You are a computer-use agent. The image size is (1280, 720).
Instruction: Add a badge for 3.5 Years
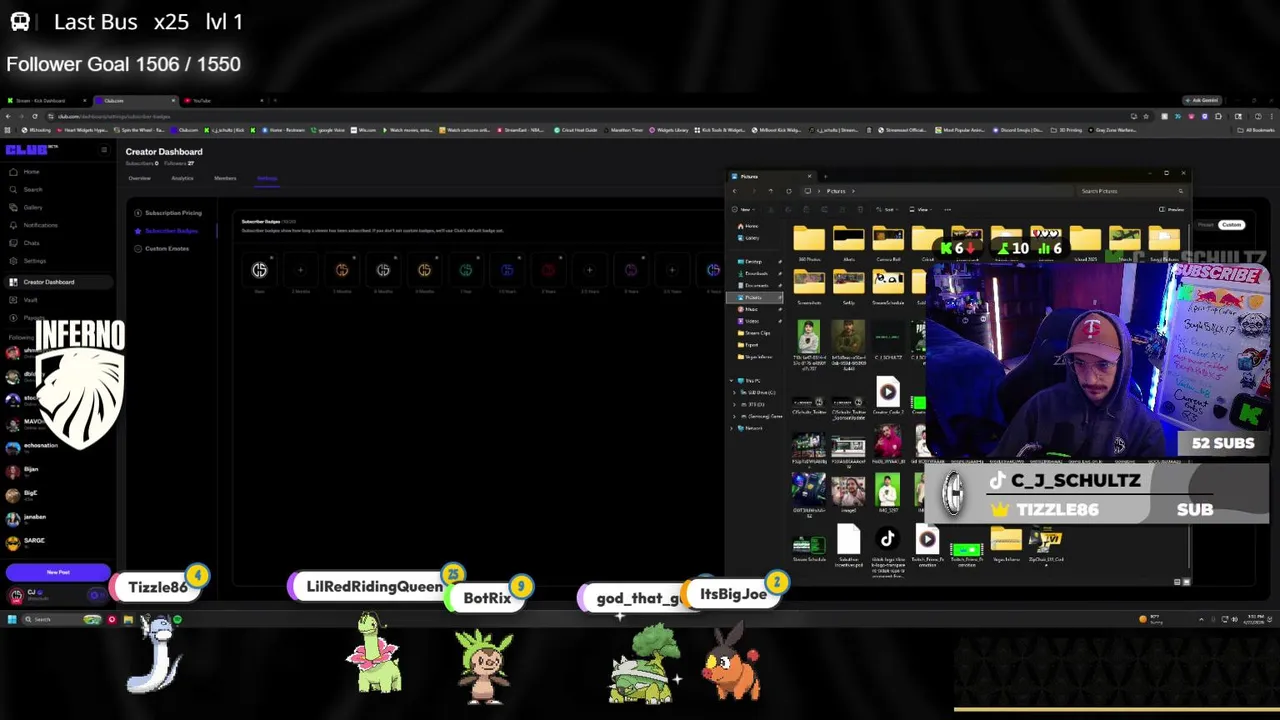pyautogui.click(x=672, y=270)
